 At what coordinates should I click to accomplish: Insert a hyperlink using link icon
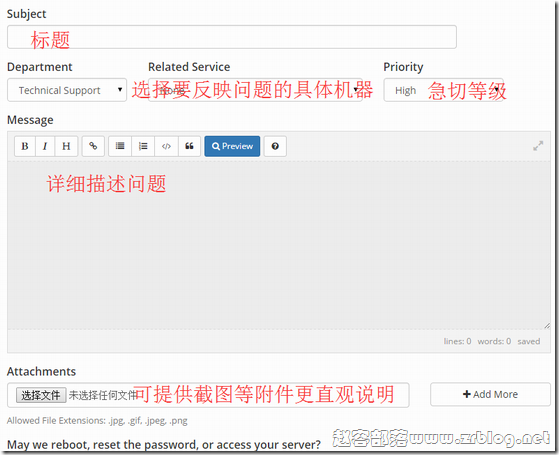coord(93,146)
